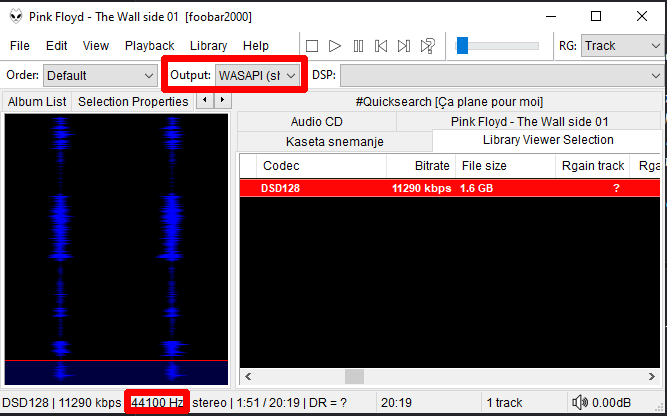Open the File menu
Image resolution: width=667 pixels, height=416 pixels.
pos(20,46)
